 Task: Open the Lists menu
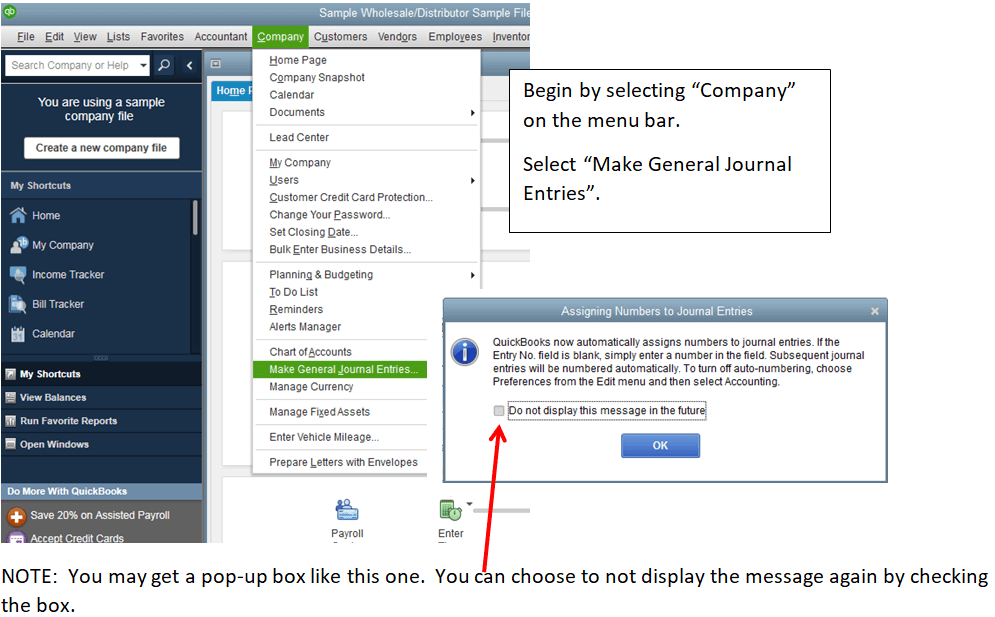click(x=118, y=37)
